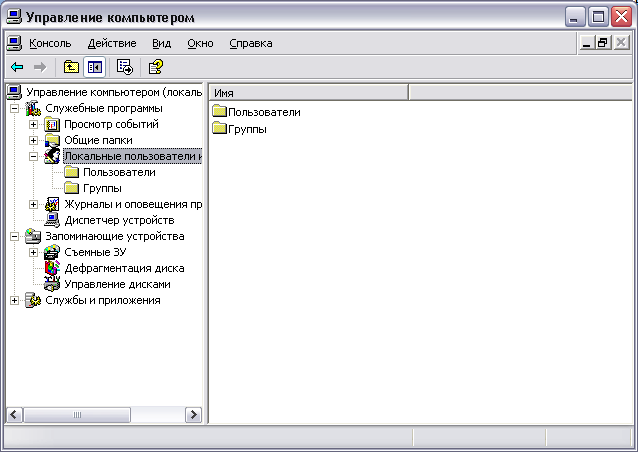Select Просмотр событий label in the tree
The image size is (638, 452).
(111, 124)
